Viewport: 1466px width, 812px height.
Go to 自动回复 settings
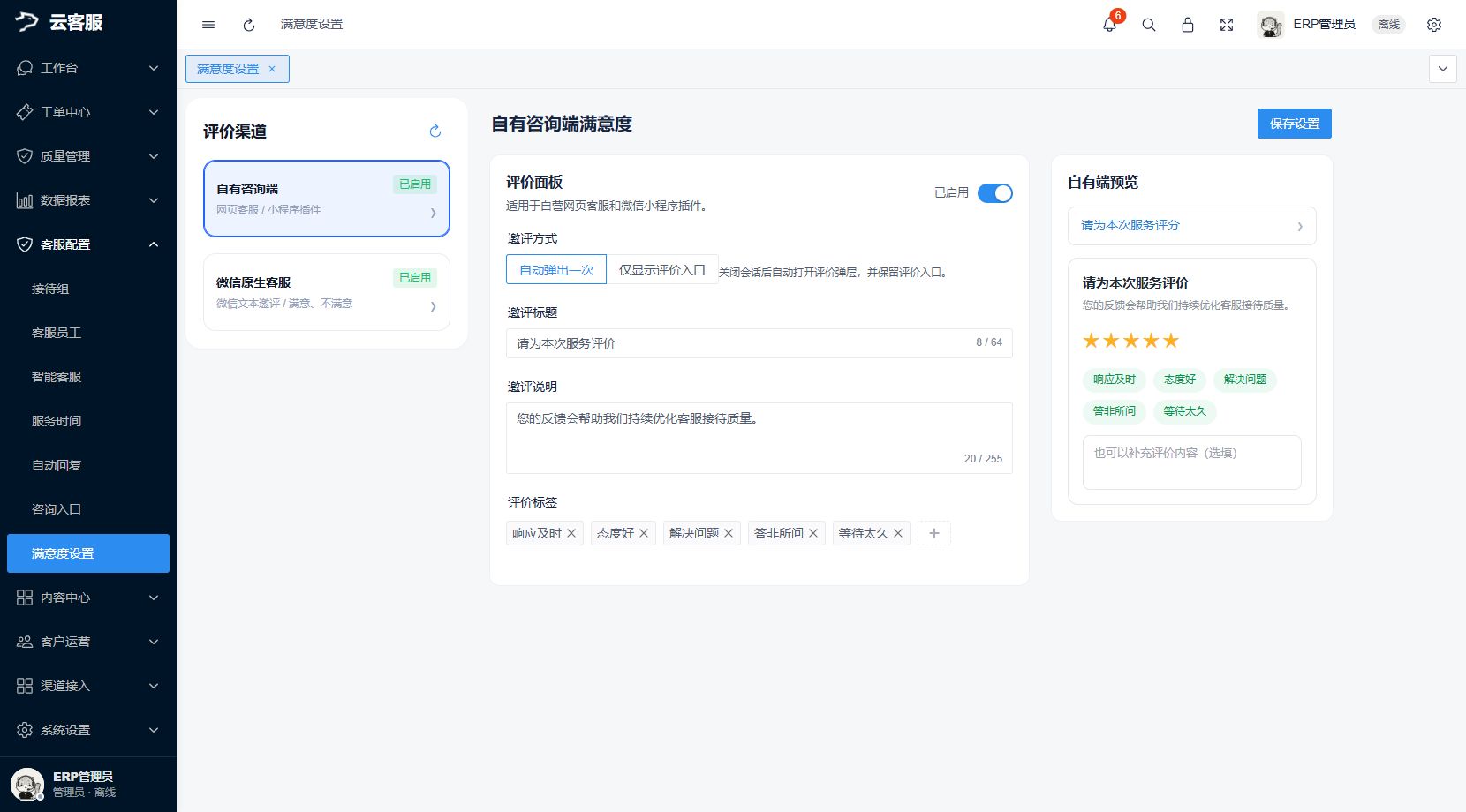tap(88, 465)
